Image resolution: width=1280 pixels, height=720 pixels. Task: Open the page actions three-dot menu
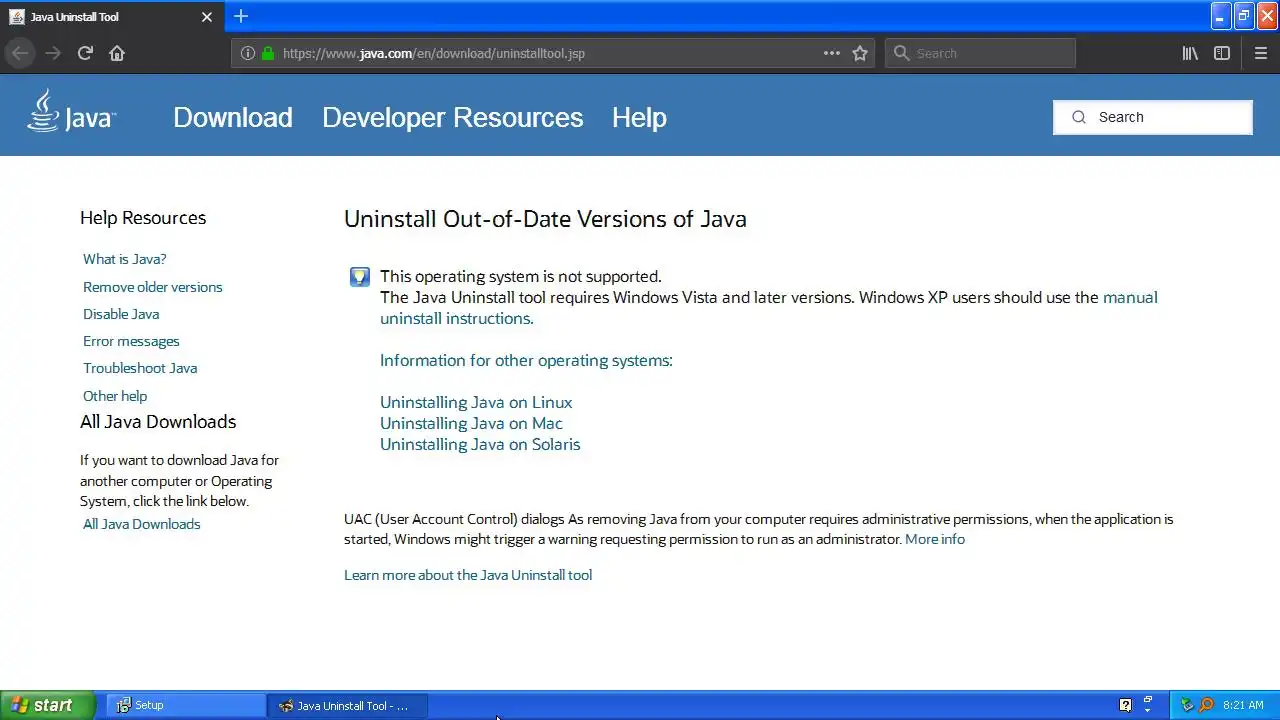point(832,53)
